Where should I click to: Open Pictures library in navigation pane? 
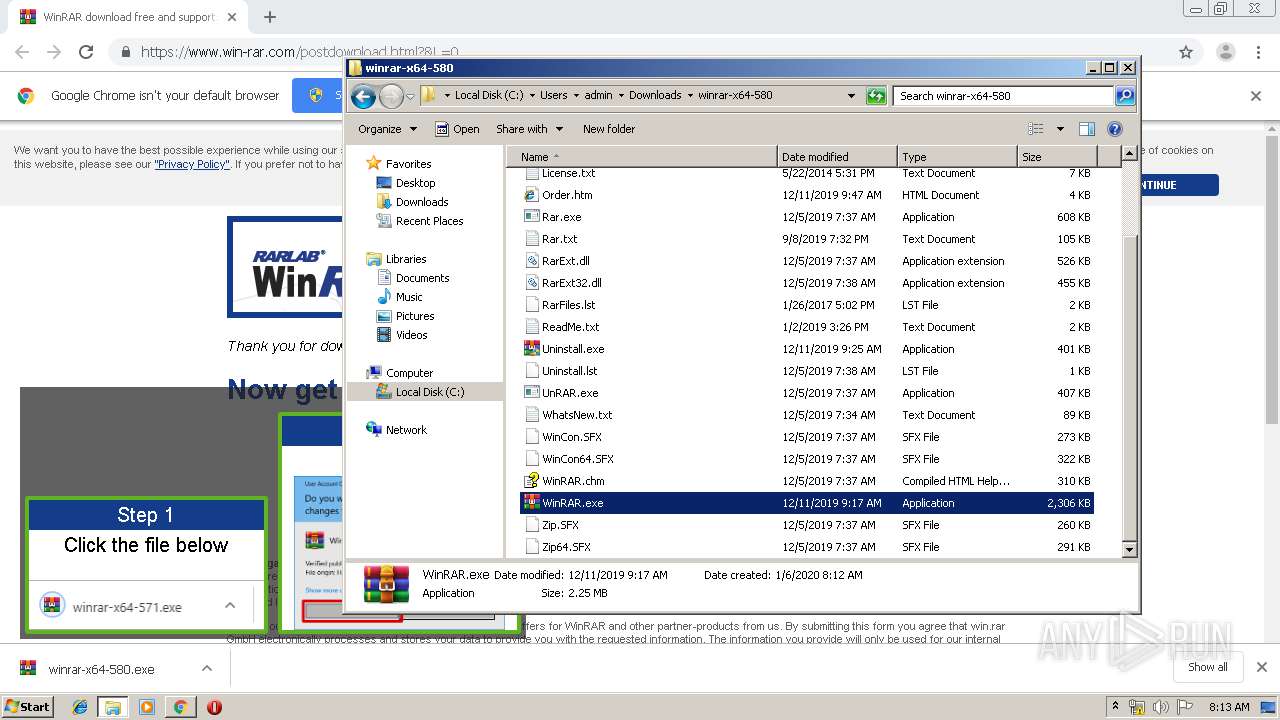coord(414,316)
